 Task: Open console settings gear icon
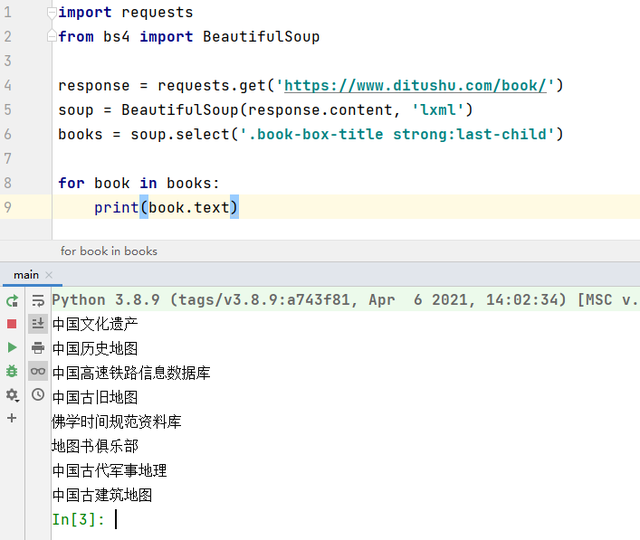12,395
